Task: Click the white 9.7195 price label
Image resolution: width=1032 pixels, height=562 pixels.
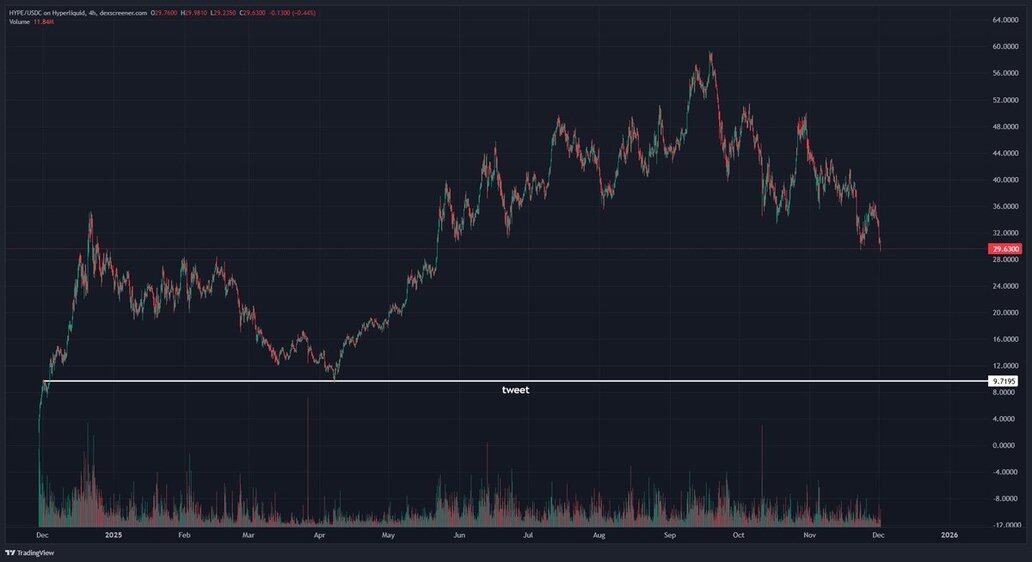Action: (x=1003, y=381)
